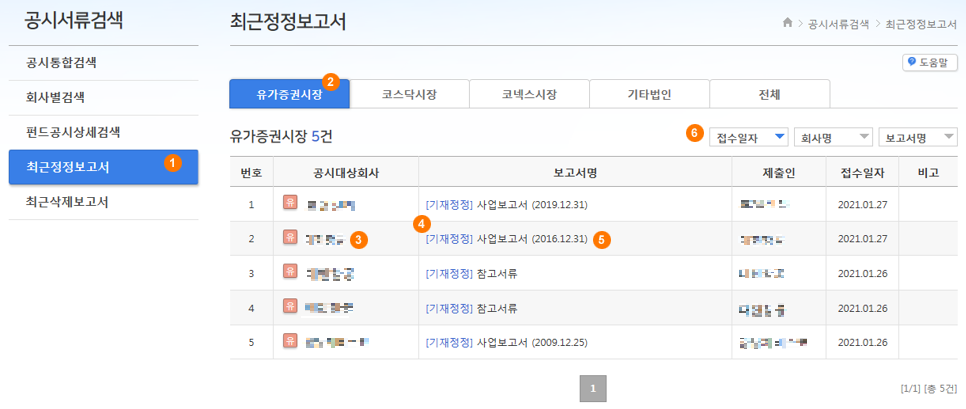Click 최근정정보고서 breadcrumb text
The image size is (966, 409).
921,23
